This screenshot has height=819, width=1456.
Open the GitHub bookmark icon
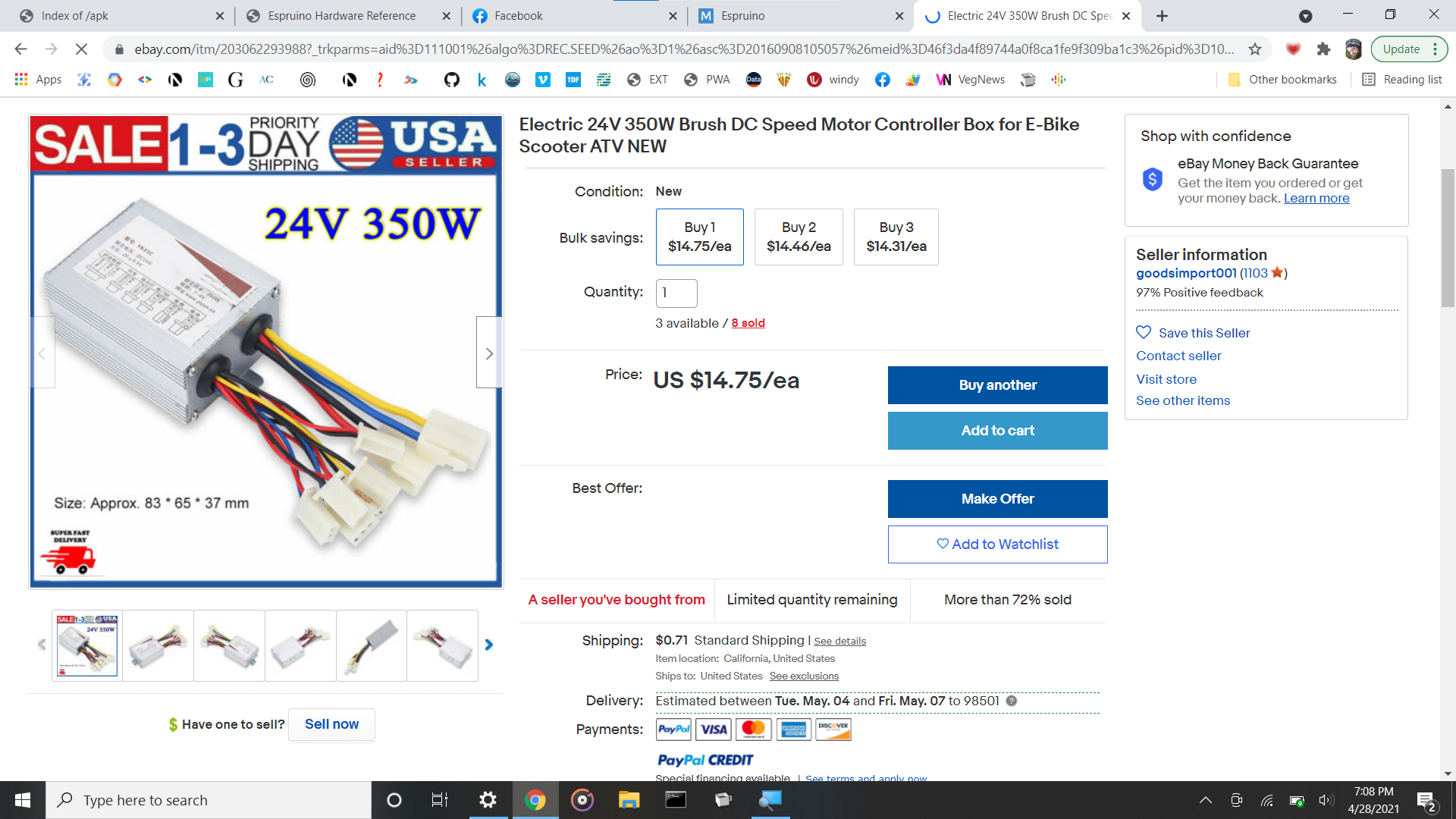pyautogui.click(x=452, y=80)
